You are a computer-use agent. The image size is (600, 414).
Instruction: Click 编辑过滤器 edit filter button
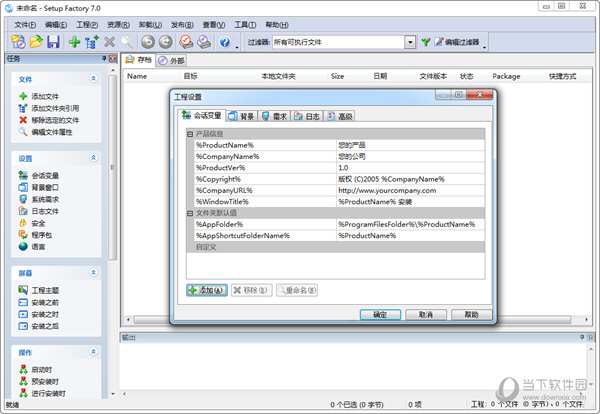457,42
